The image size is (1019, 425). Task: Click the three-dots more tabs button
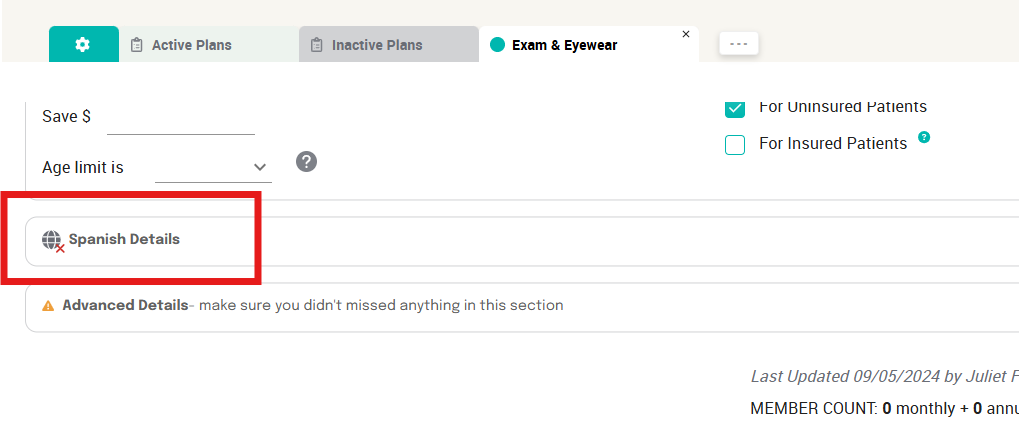[x=739, y=44]
